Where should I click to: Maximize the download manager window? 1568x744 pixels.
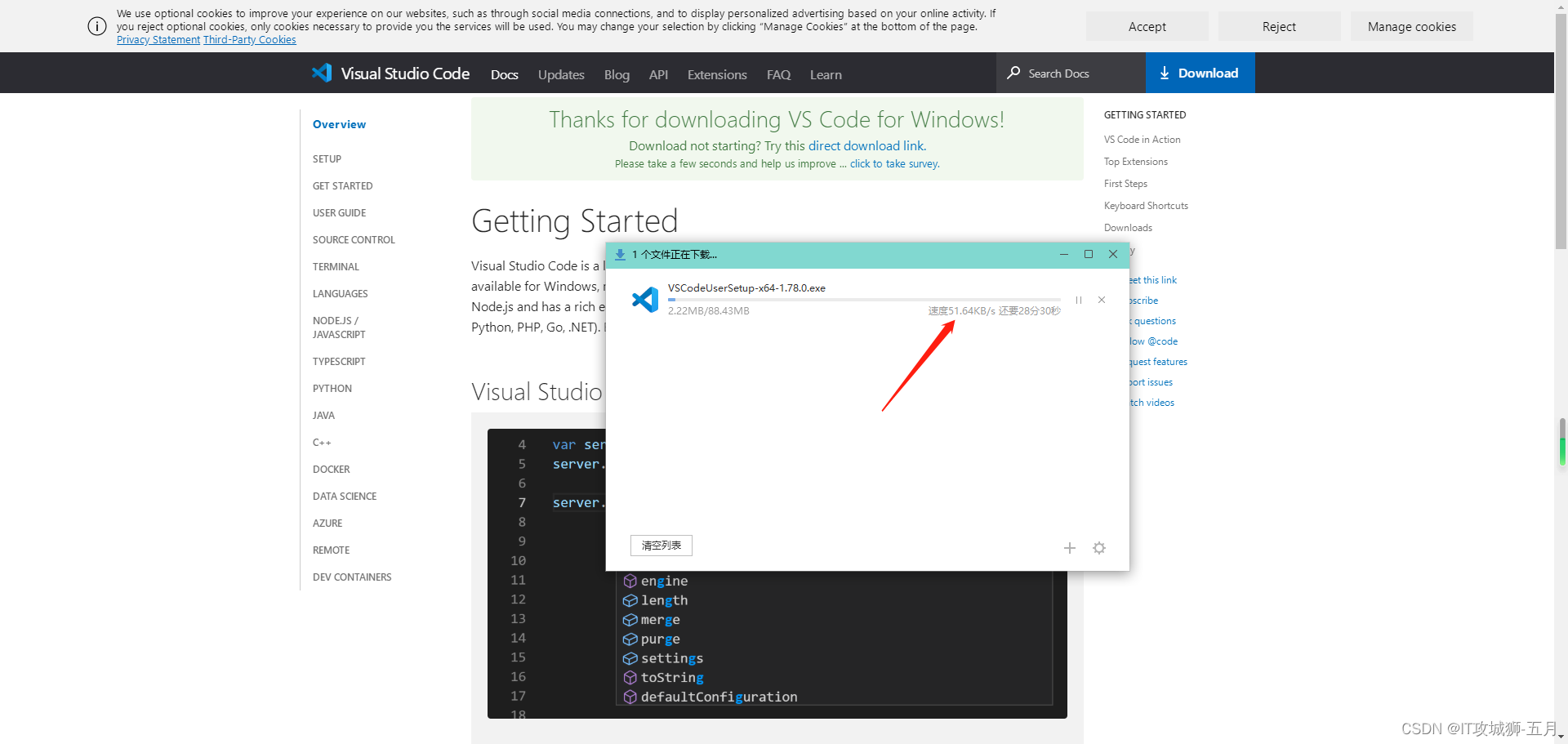pos(1089,254)
